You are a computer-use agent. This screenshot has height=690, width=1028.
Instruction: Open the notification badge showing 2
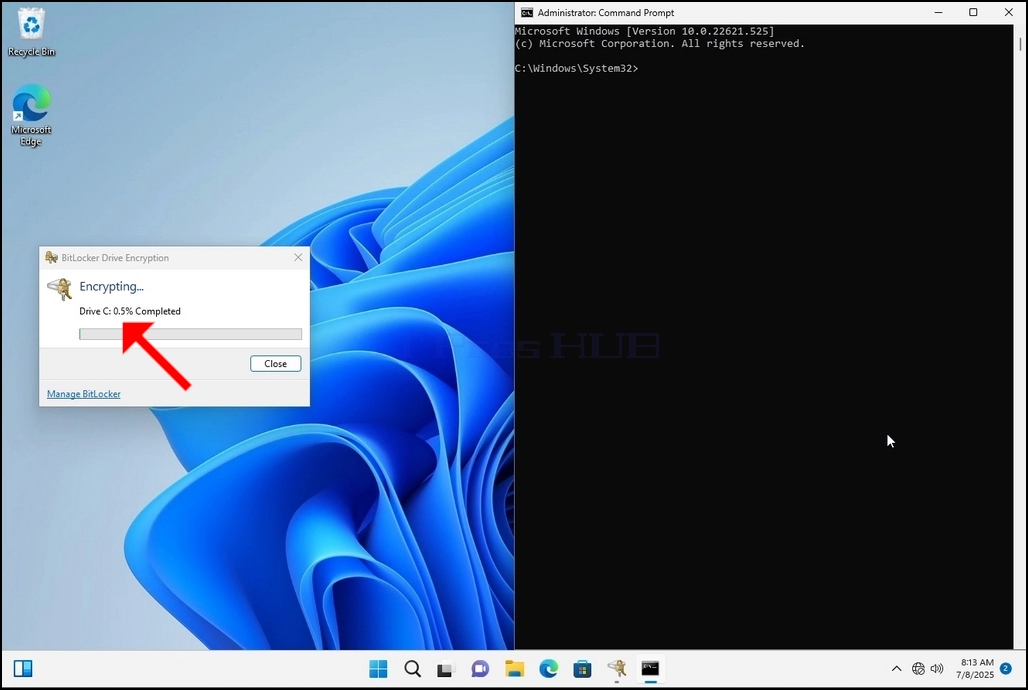coord(1006,668)
